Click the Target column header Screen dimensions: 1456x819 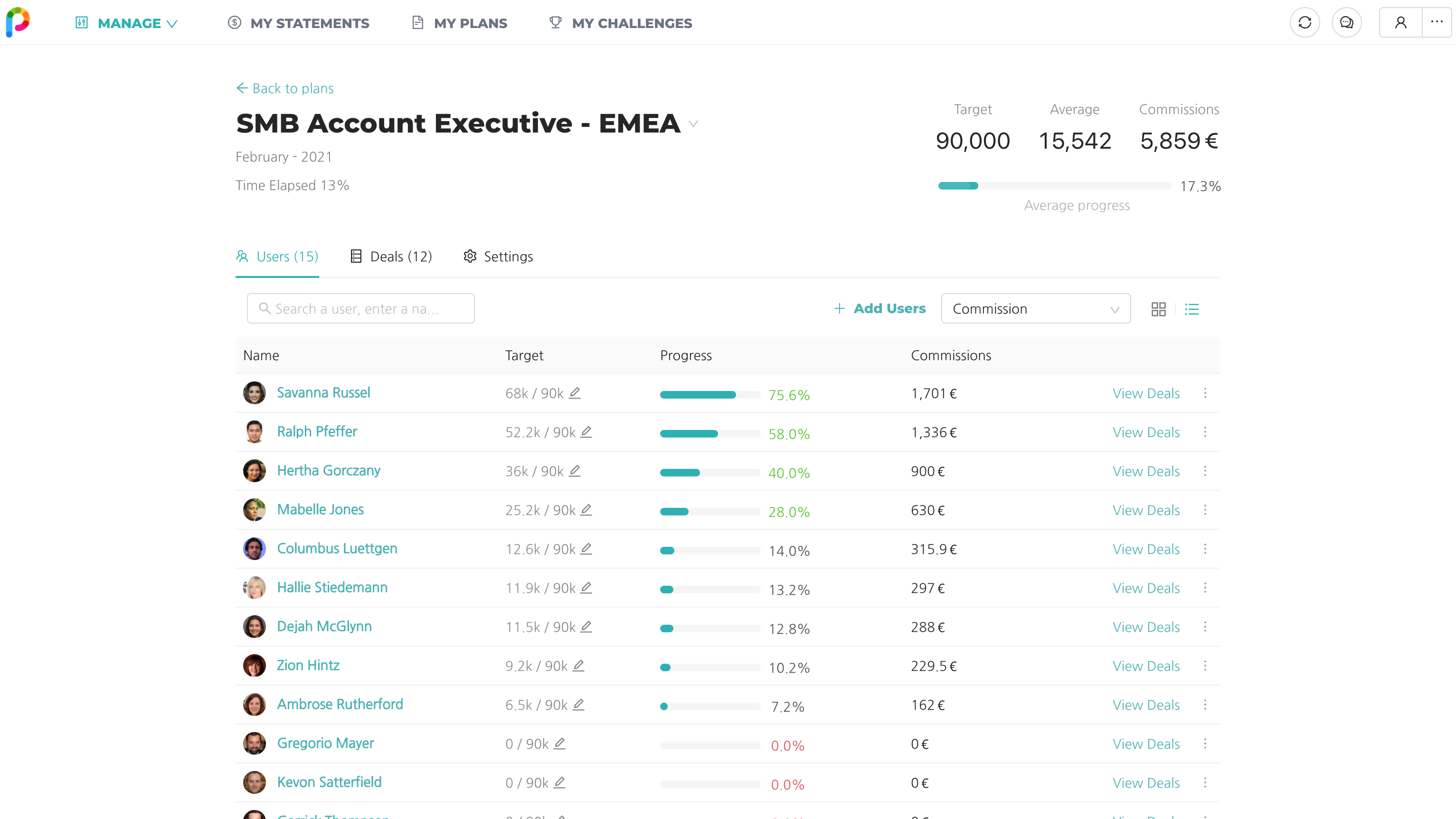click(x=524, y=356)
